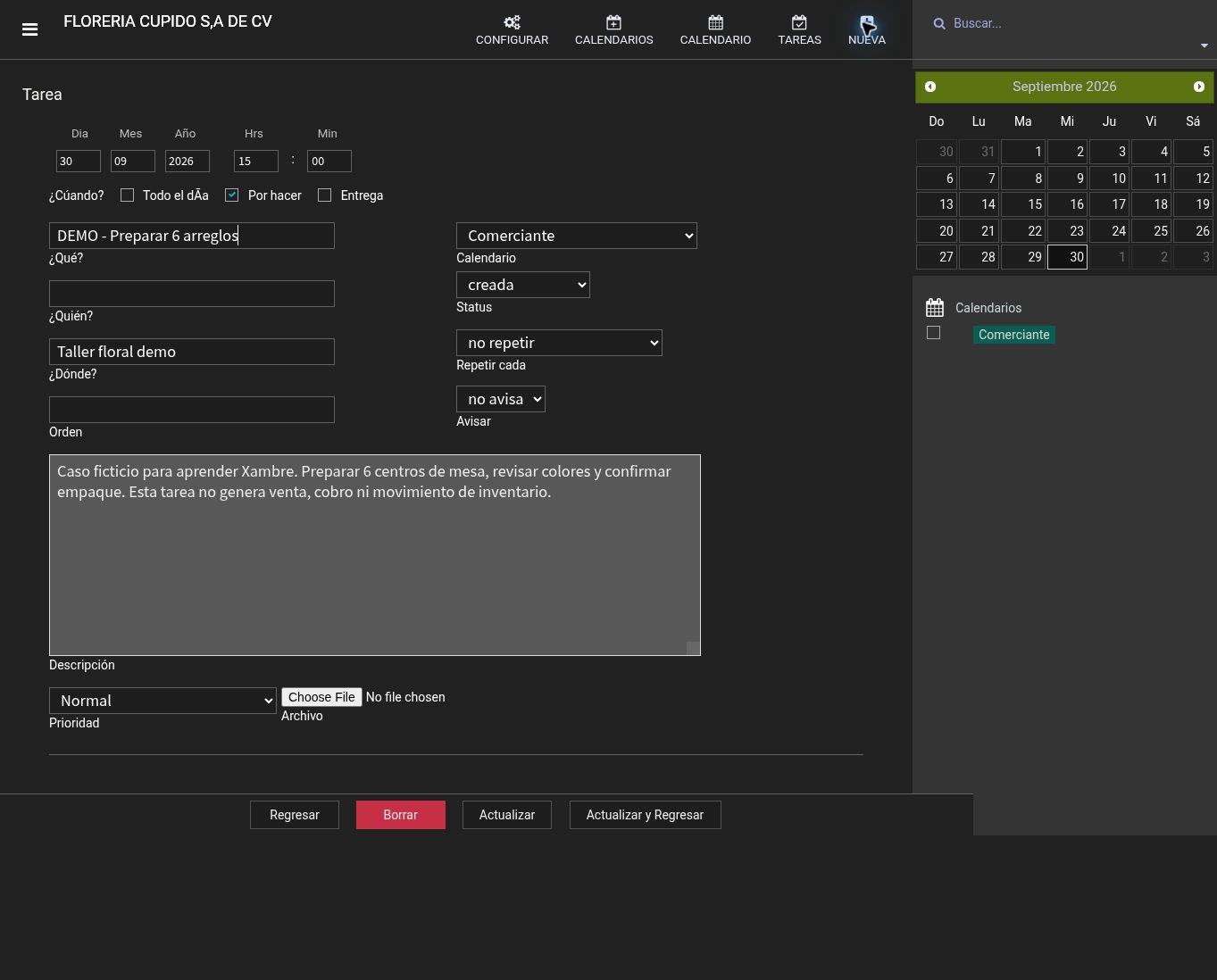Open the Configurar gears icon
Screen dimensions: 1217x980
pos(512,22)
